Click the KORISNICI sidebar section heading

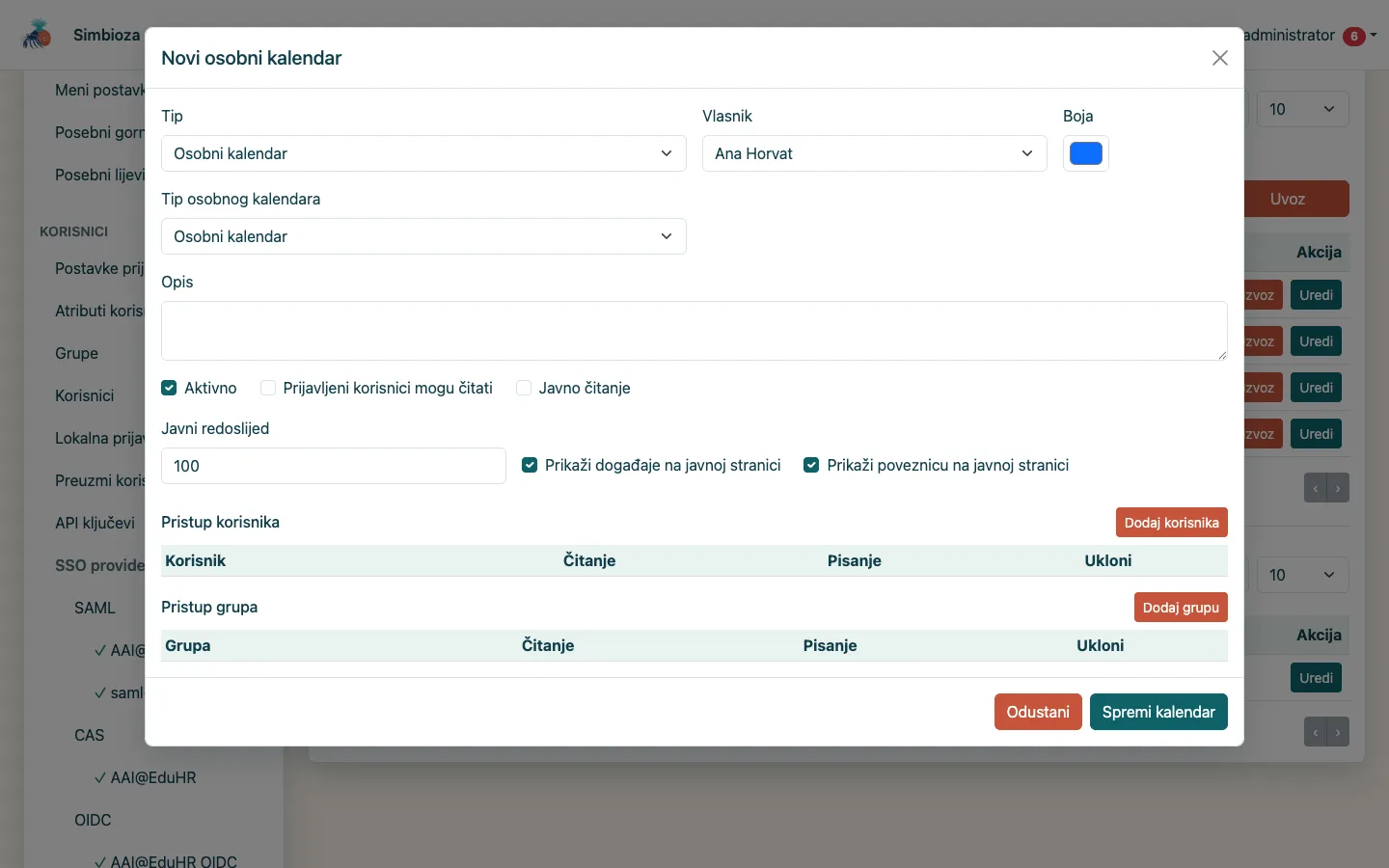pos(73,231)
